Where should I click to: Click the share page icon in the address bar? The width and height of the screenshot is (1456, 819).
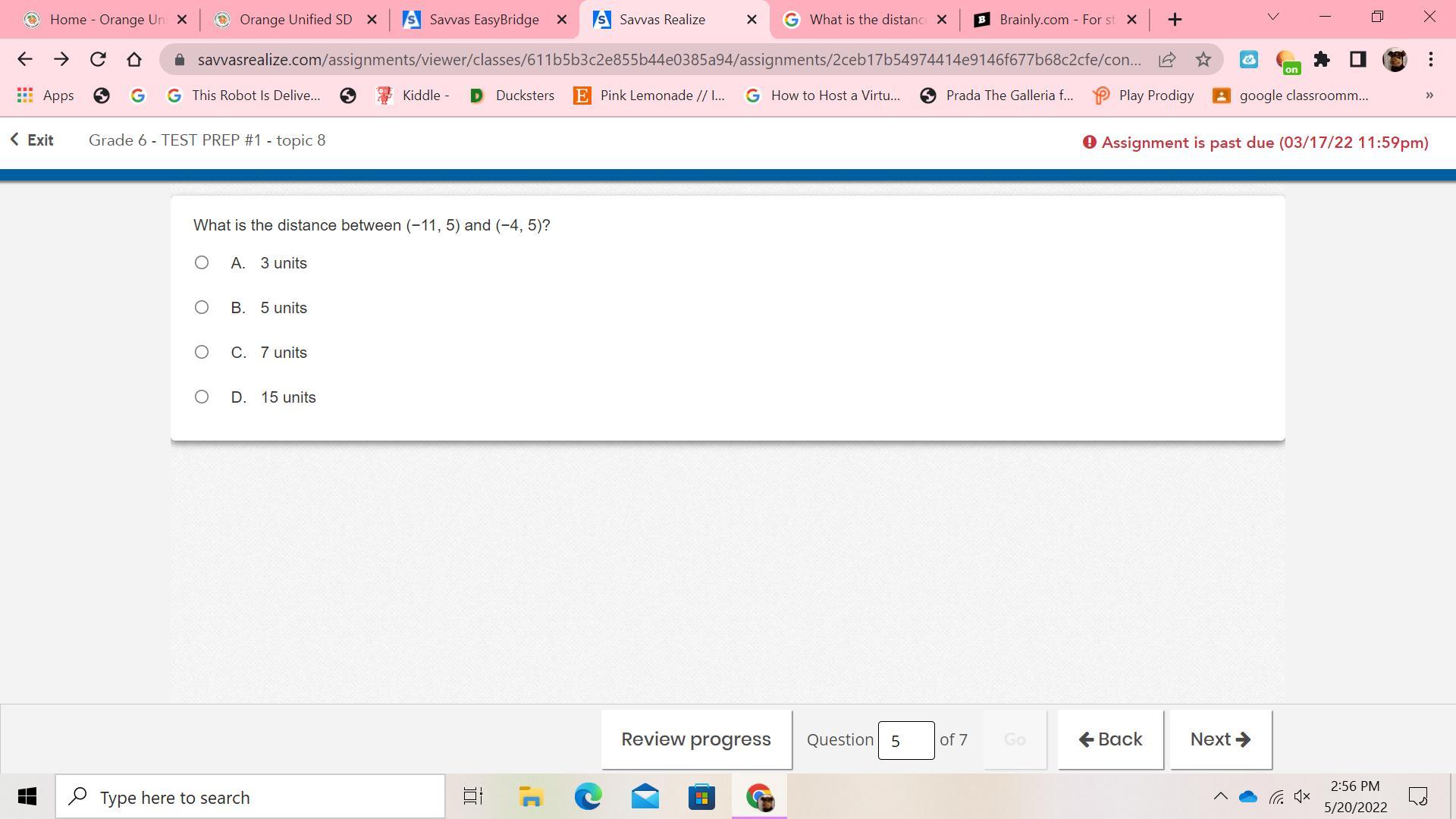point(1167,59)
